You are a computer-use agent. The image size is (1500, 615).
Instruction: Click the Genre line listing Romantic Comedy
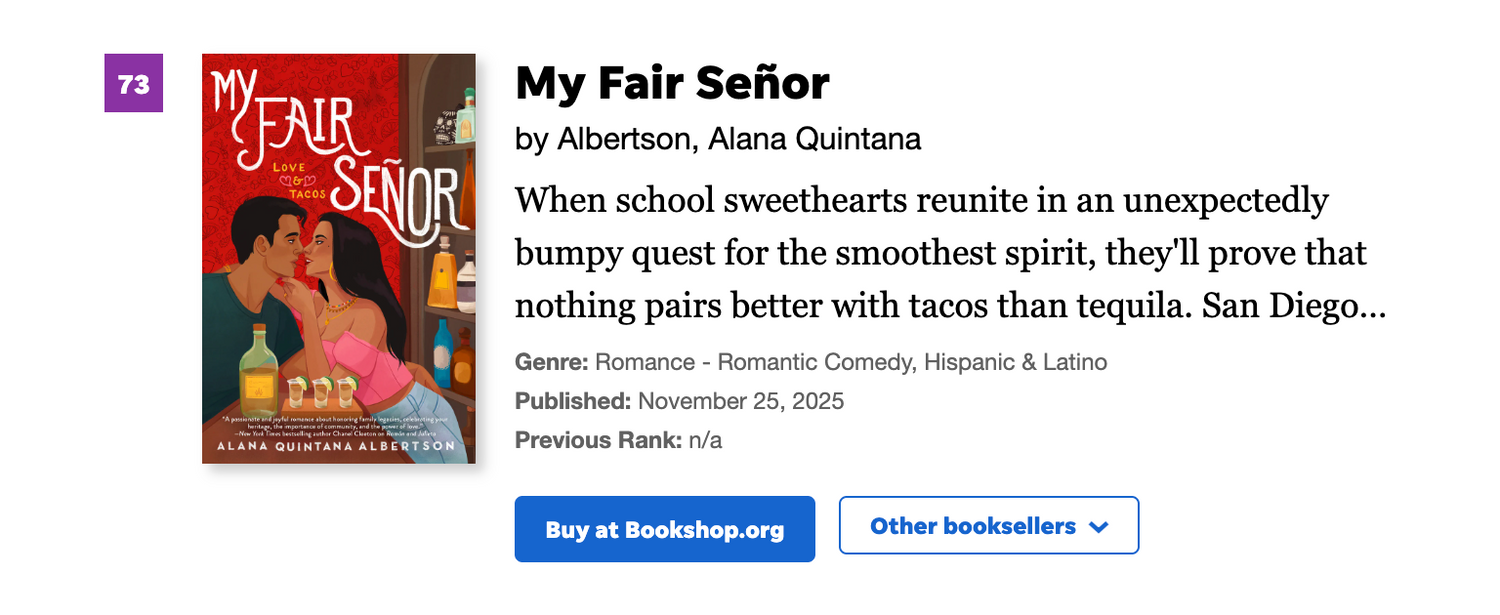(x=810, y=362)
